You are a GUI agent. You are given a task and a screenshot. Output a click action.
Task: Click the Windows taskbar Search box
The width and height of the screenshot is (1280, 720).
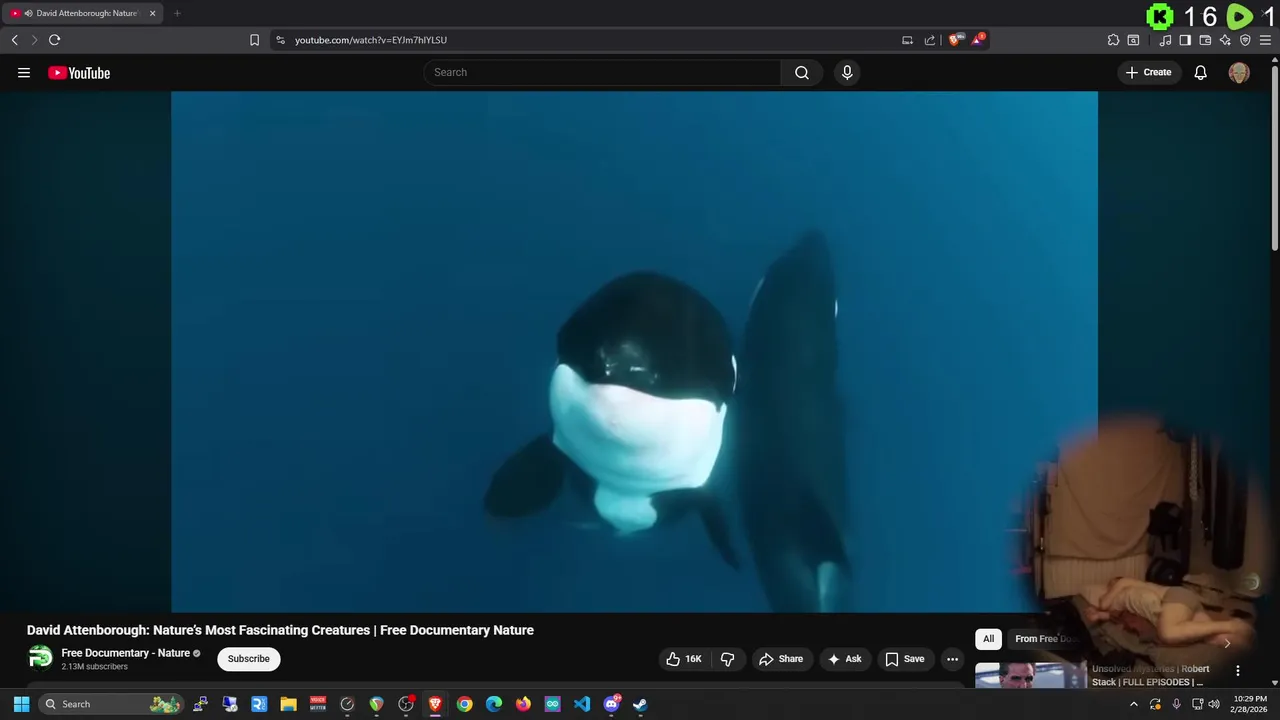[x=112, y=704]
